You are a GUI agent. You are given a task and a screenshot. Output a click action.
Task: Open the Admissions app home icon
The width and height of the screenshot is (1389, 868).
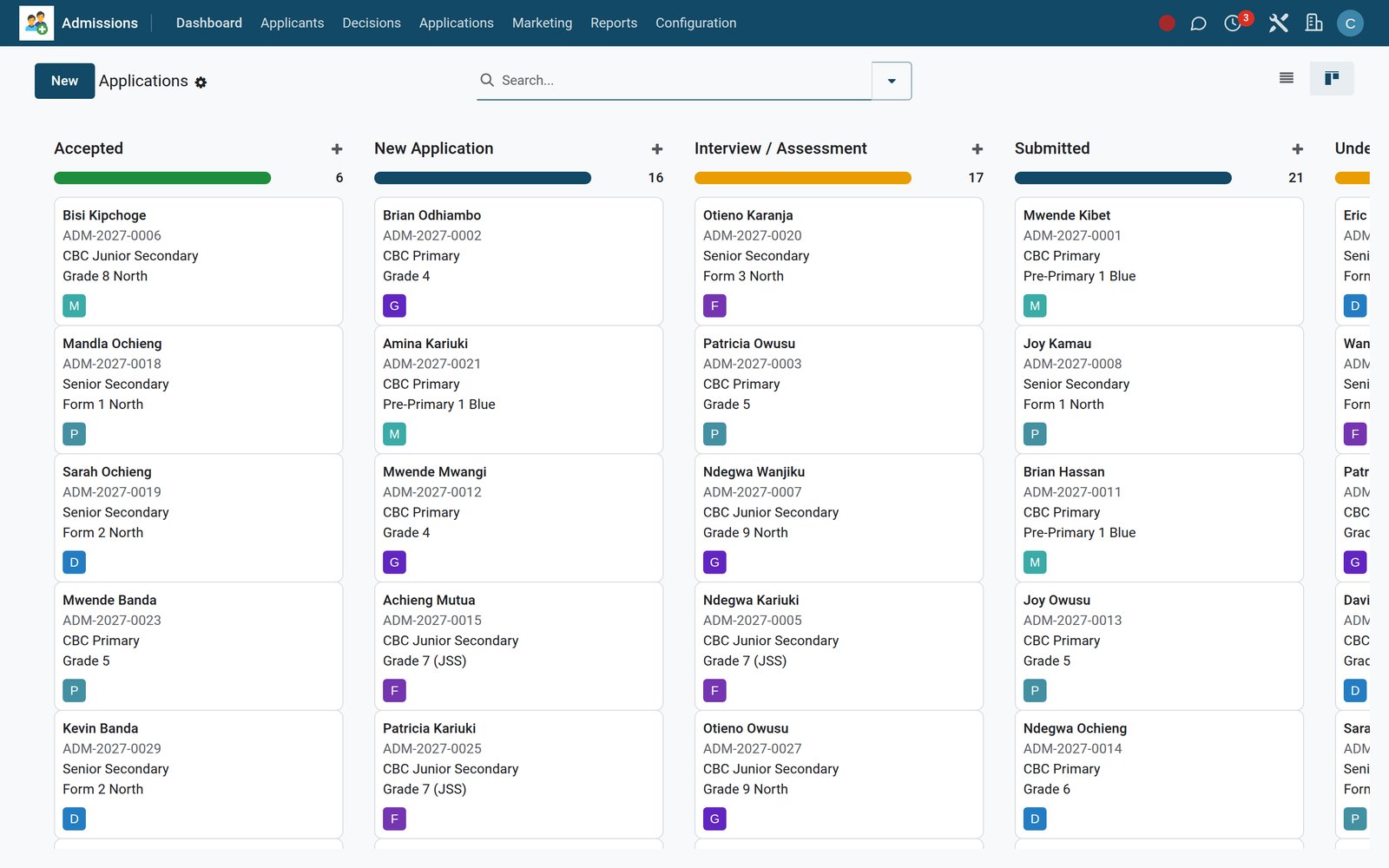pos(36,23)
